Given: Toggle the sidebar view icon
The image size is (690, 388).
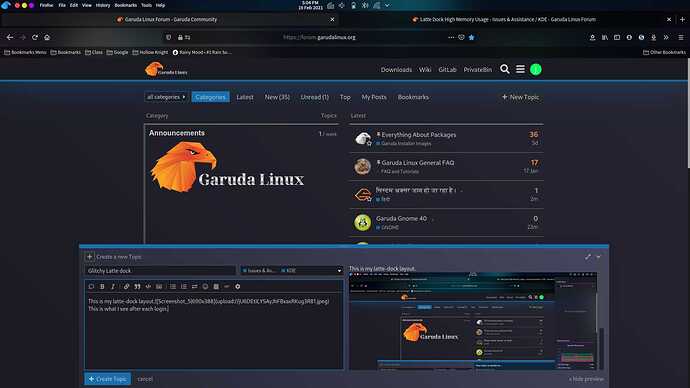Looking at the screenshot, I should coord(617,37).
